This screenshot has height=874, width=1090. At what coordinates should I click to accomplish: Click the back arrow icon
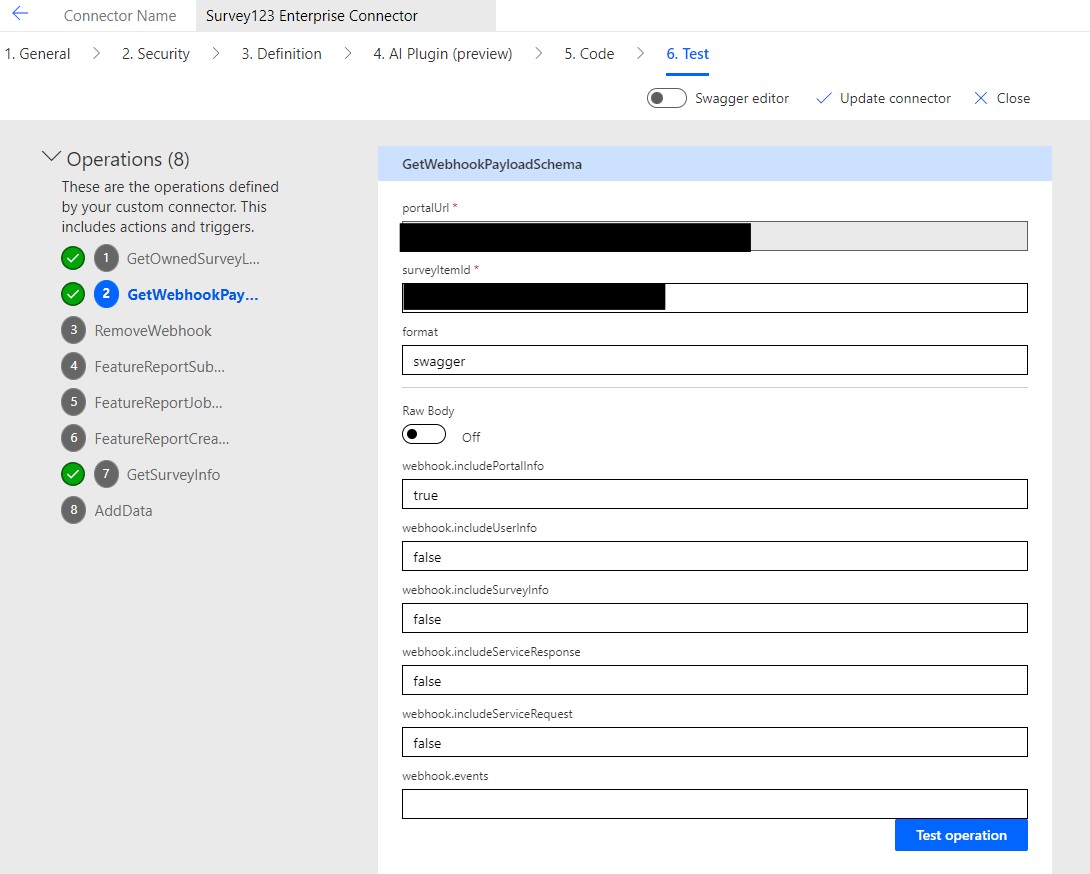[x=20, y=14]
